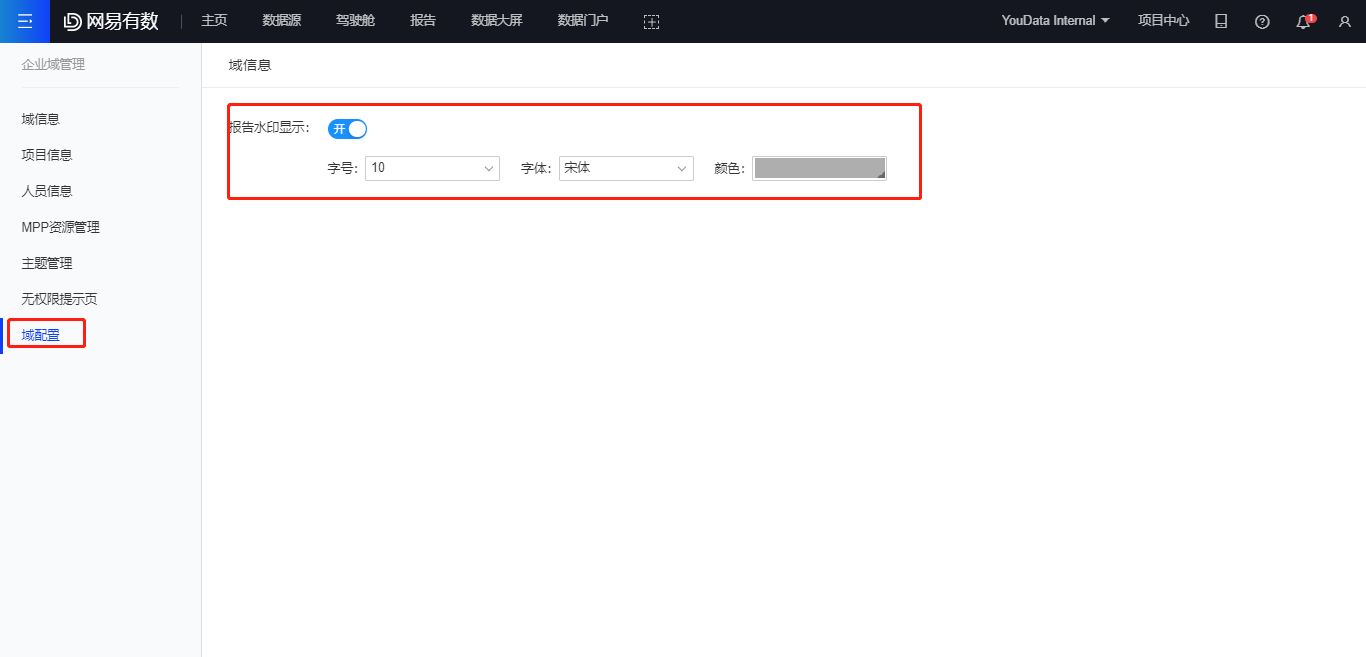Select 域配置 in sidebar
Screen dimensions: 1366x657
tap(41, 335)
